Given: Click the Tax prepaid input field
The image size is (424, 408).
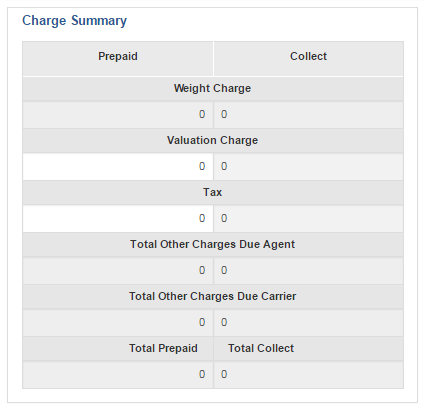Looking at the screenshot, I should point(118,218).
